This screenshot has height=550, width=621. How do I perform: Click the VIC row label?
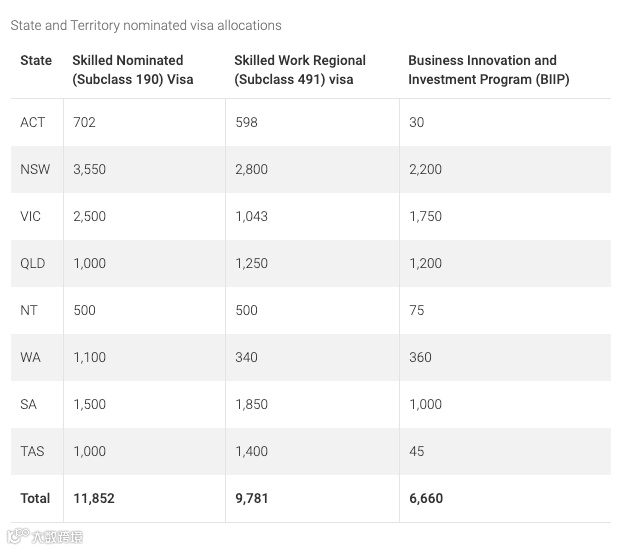[x=31, y=216]
